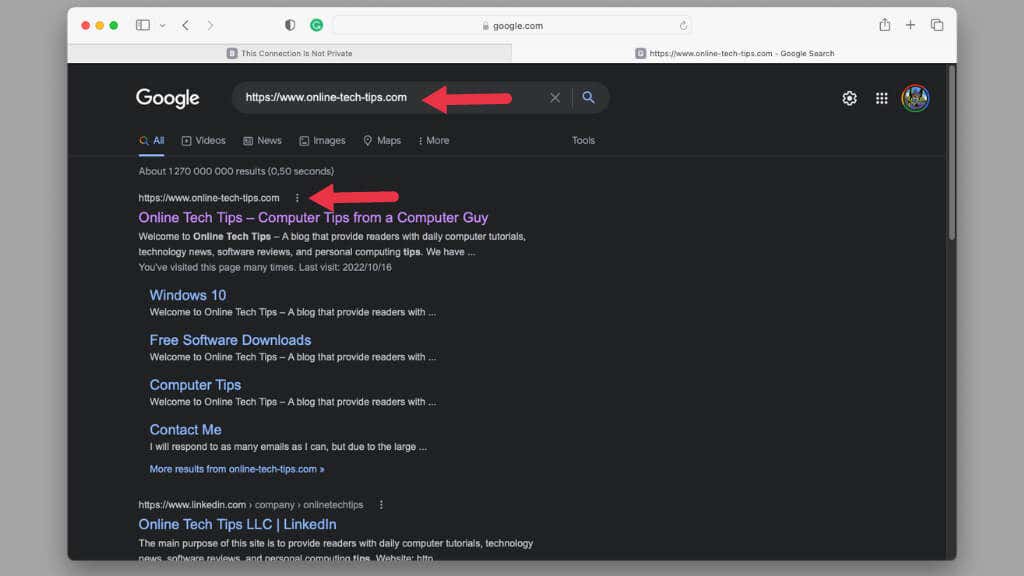Open Online Tech Tips – Computer Tips result
This screenshot has height=576, width=1024.
coord(313,217)
